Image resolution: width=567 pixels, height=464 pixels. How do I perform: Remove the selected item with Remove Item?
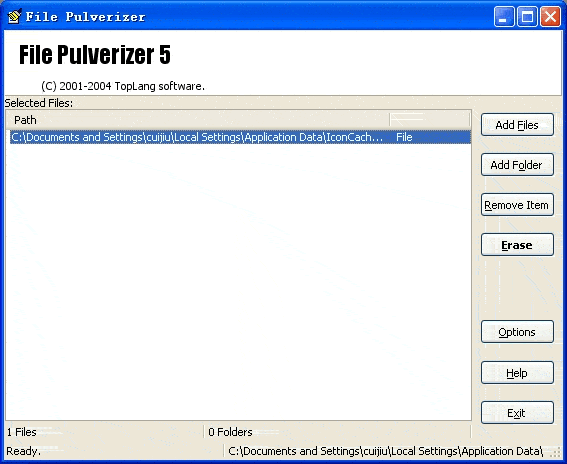coord(517,205)
